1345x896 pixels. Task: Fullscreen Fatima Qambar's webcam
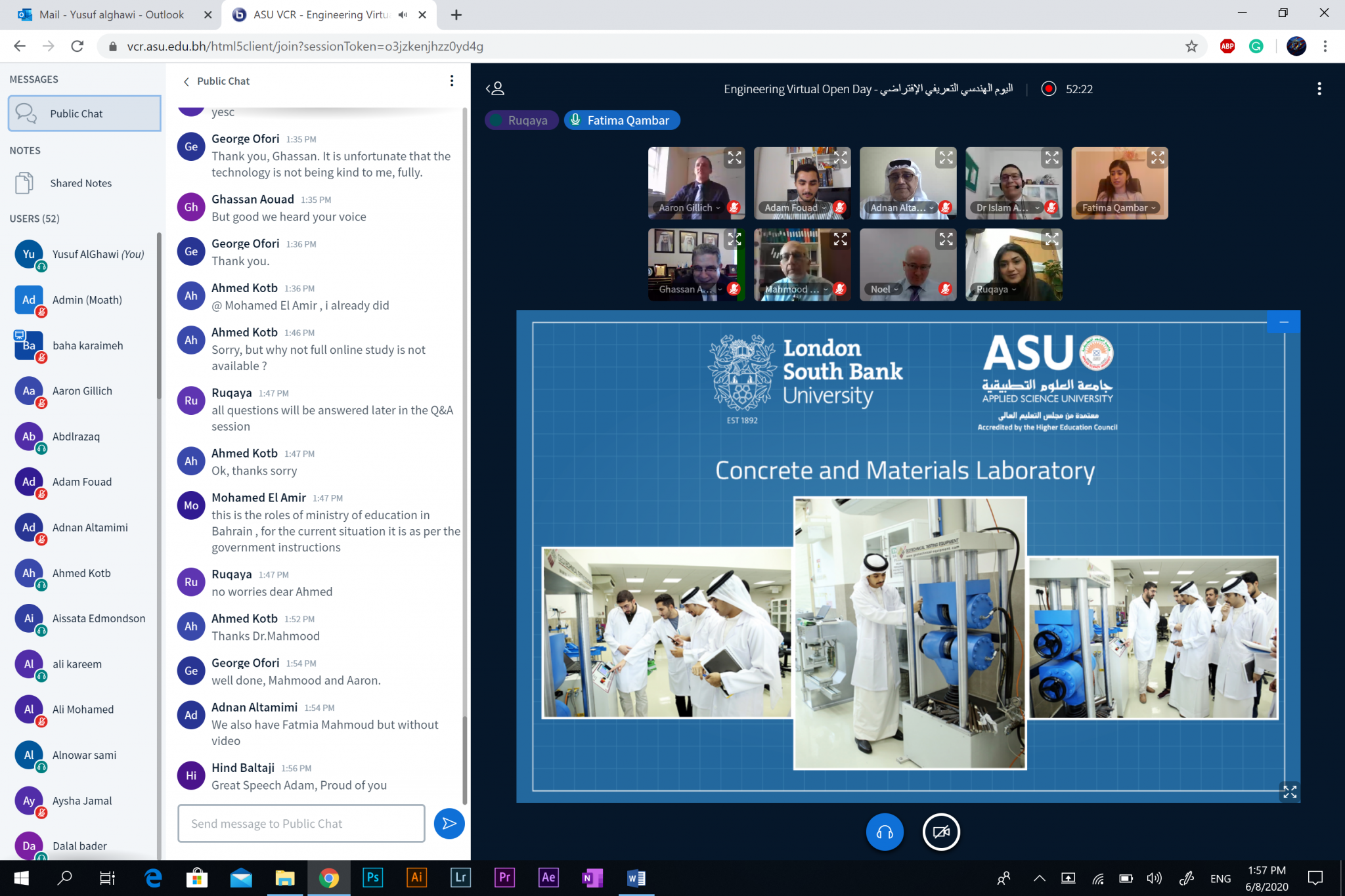(x=1157, y=158)
